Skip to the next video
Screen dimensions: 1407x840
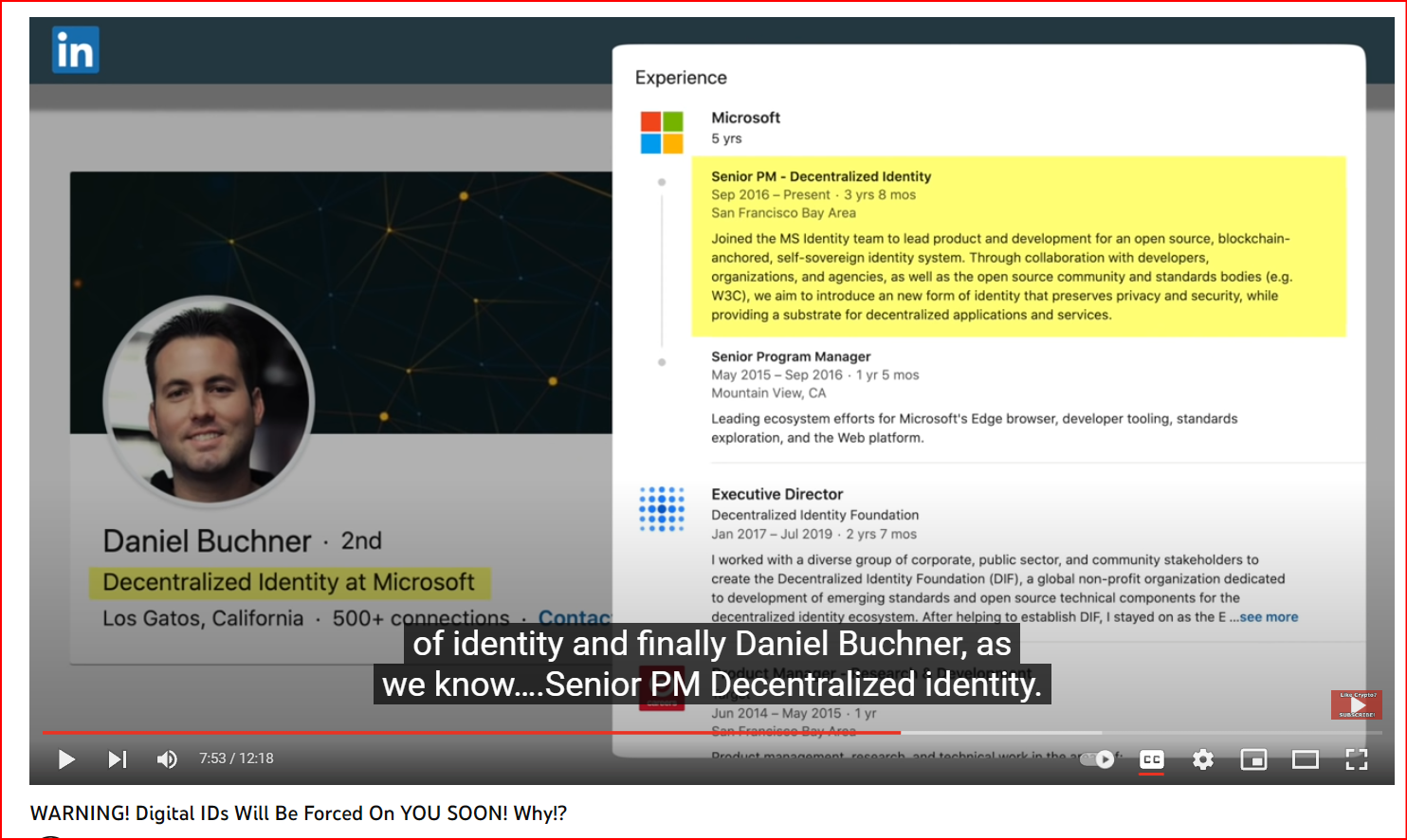(x=117, y=759)
